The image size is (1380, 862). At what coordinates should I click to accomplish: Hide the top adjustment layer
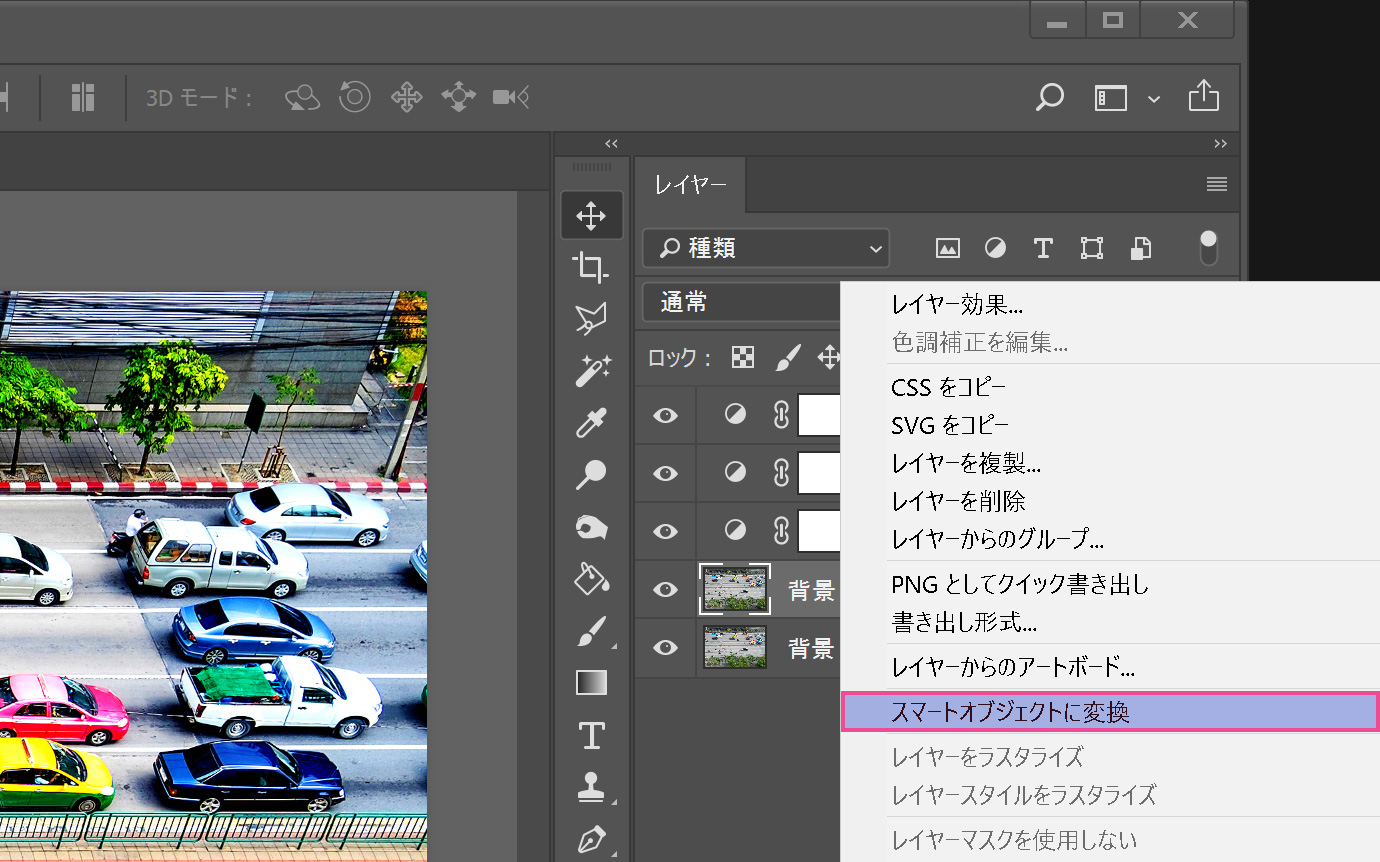(x=665, y=415)
